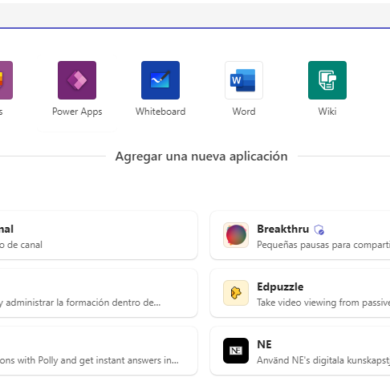Open the Edpuzzle app card
This screenshot has height=390, width=390.
[300, 293]
